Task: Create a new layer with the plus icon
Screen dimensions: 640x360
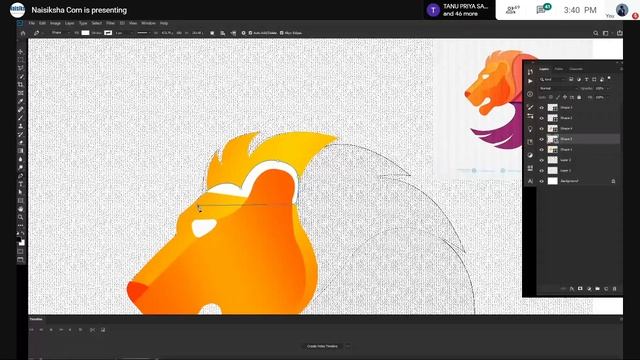Action: pyautogui.click(x=606, y=289)
